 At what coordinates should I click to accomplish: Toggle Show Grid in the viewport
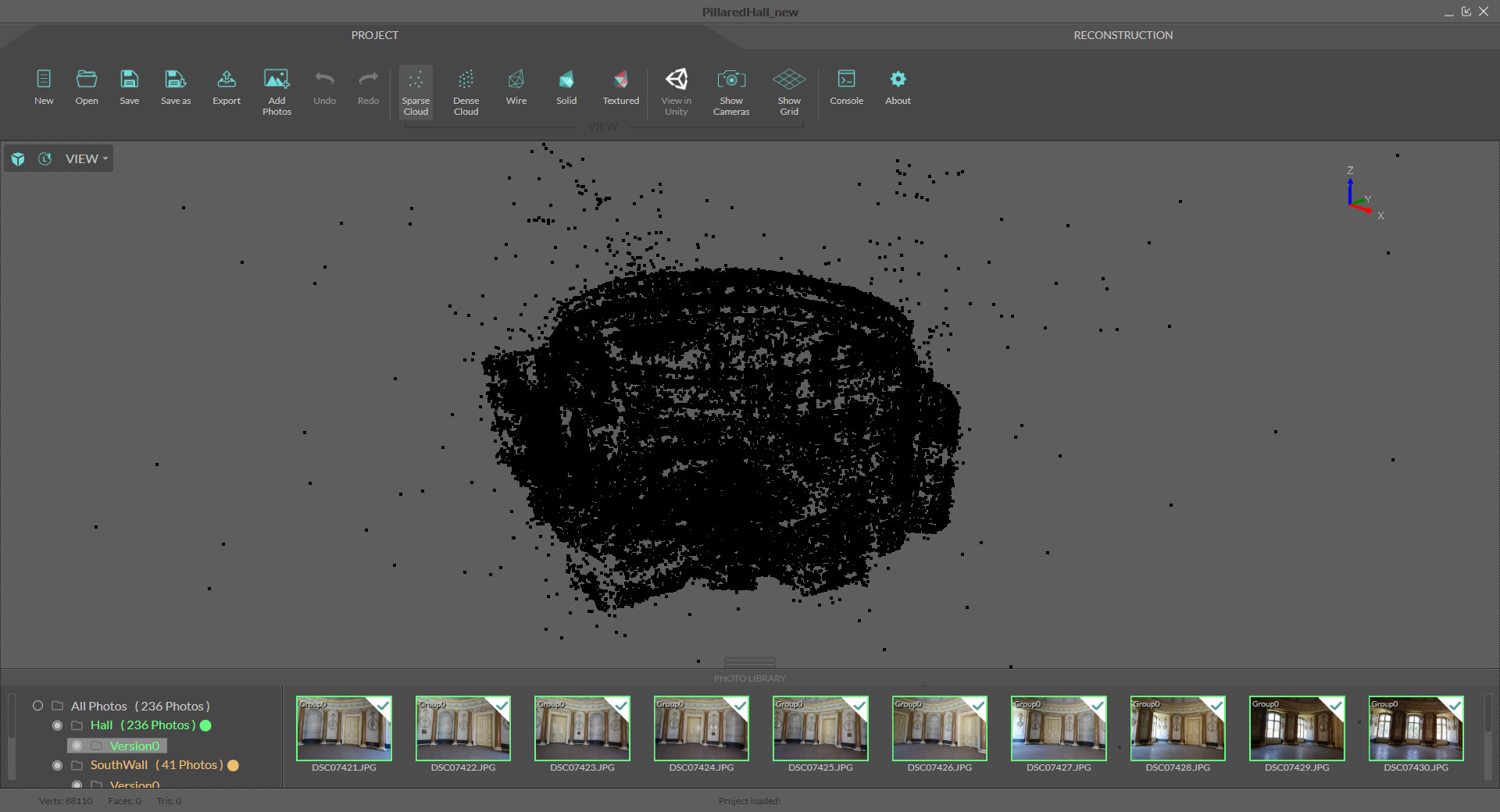click(788, 90)
